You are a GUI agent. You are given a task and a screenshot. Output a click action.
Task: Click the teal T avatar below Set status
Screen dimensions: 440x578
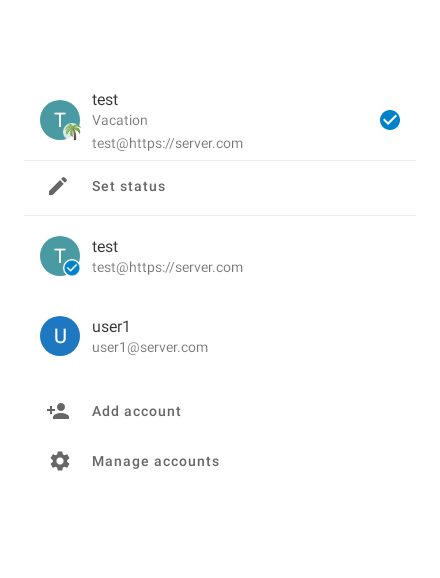tap(60, 256)
